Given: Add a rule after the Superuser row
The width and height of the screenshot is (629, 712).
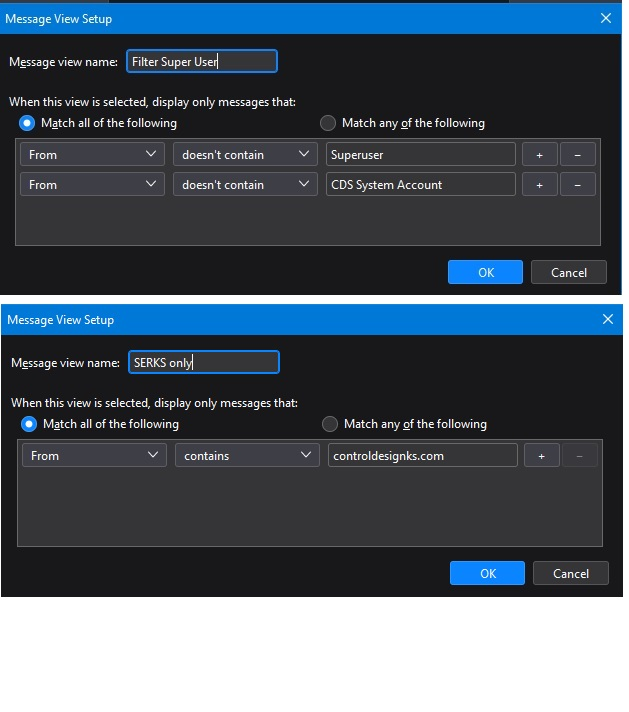Looking at the screenshot, I should click(x=540, y=154).
